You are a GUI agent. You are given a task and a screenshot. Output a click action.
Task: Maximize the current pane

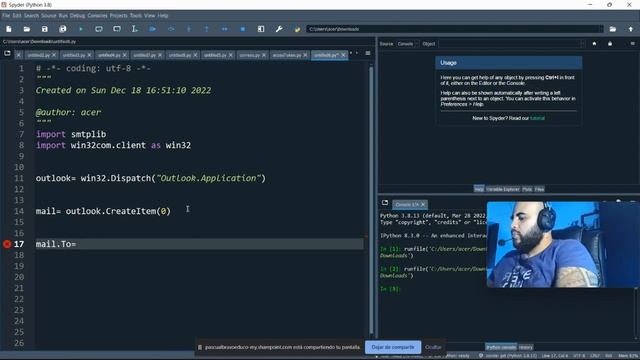click(x=261, y=29)
